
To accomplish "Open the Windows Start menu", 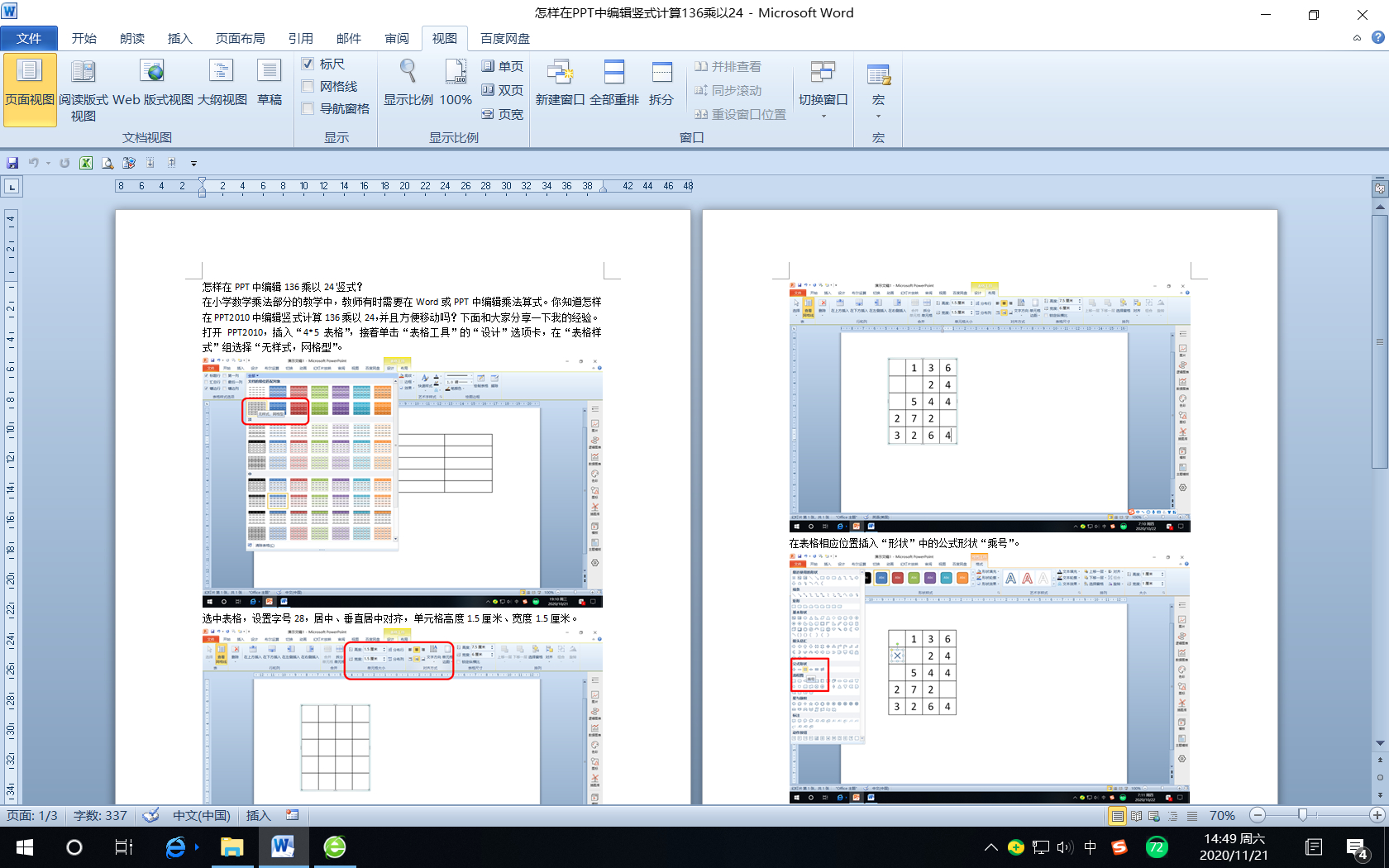I will tap(25, 847).
